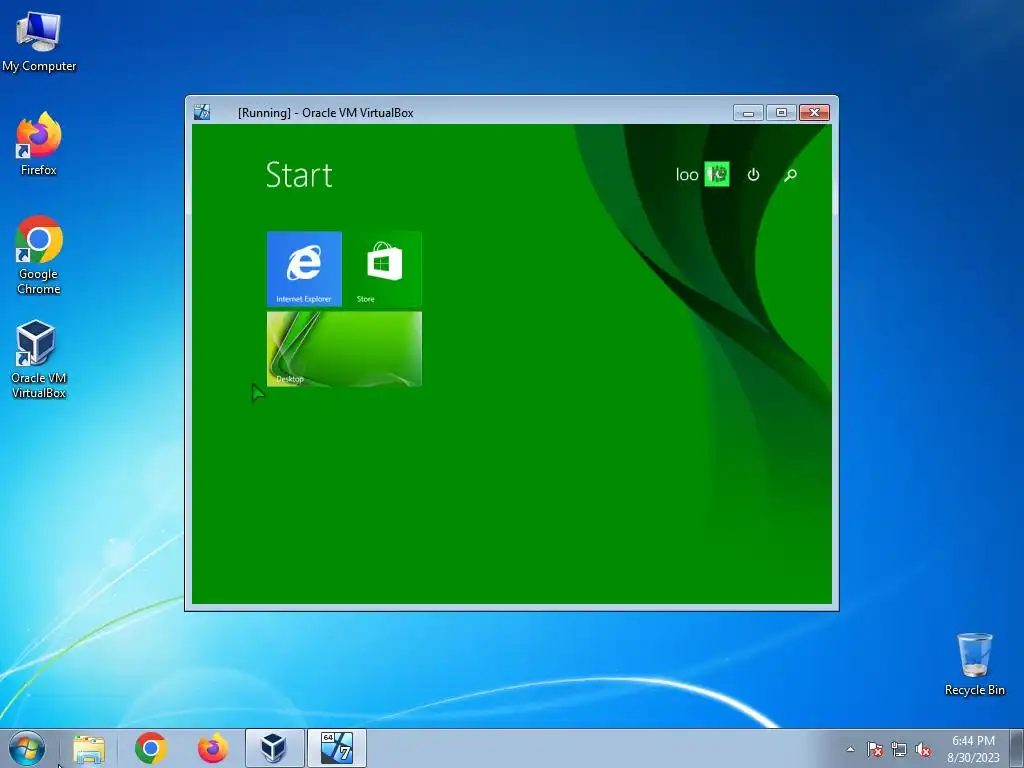Open the Store tile

click(385, 268)
